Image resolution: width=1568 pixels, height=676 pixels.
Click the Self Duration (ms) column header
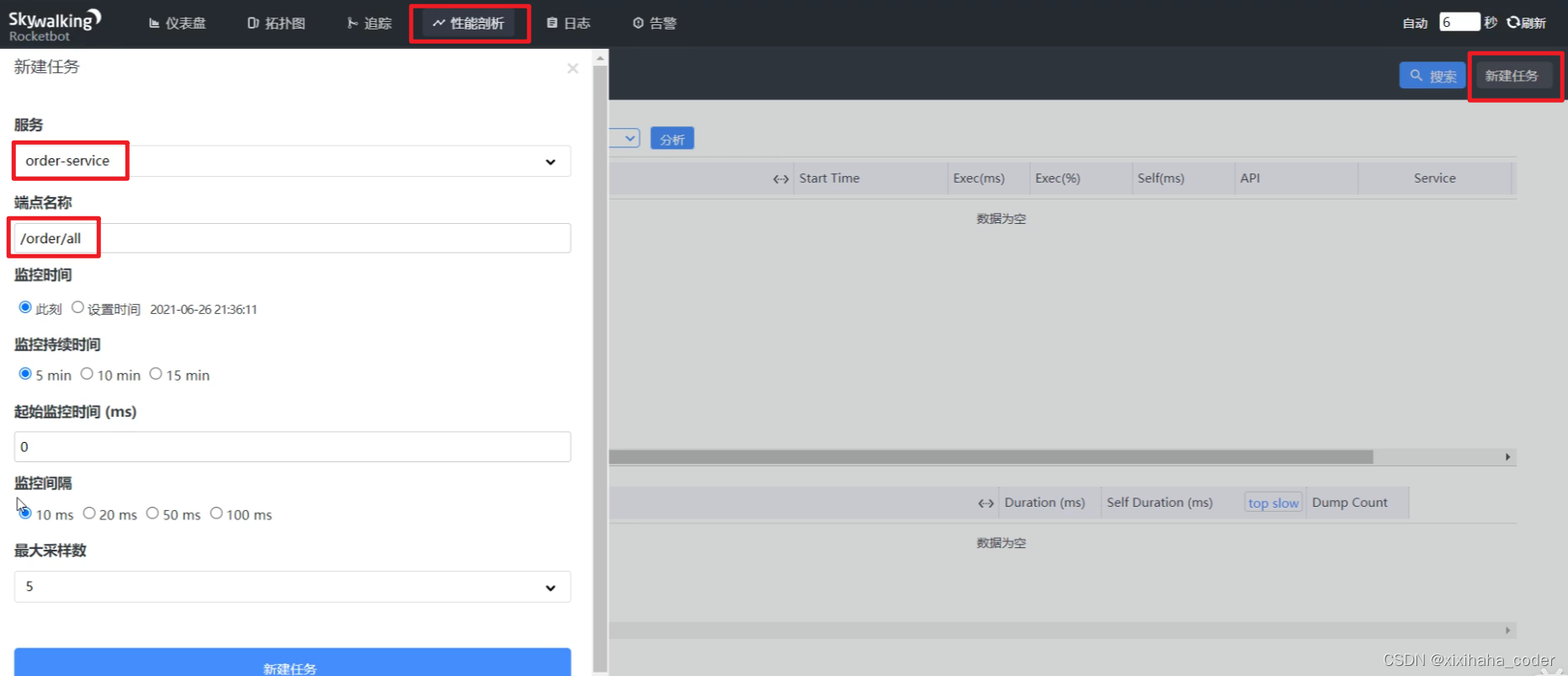1160,503
